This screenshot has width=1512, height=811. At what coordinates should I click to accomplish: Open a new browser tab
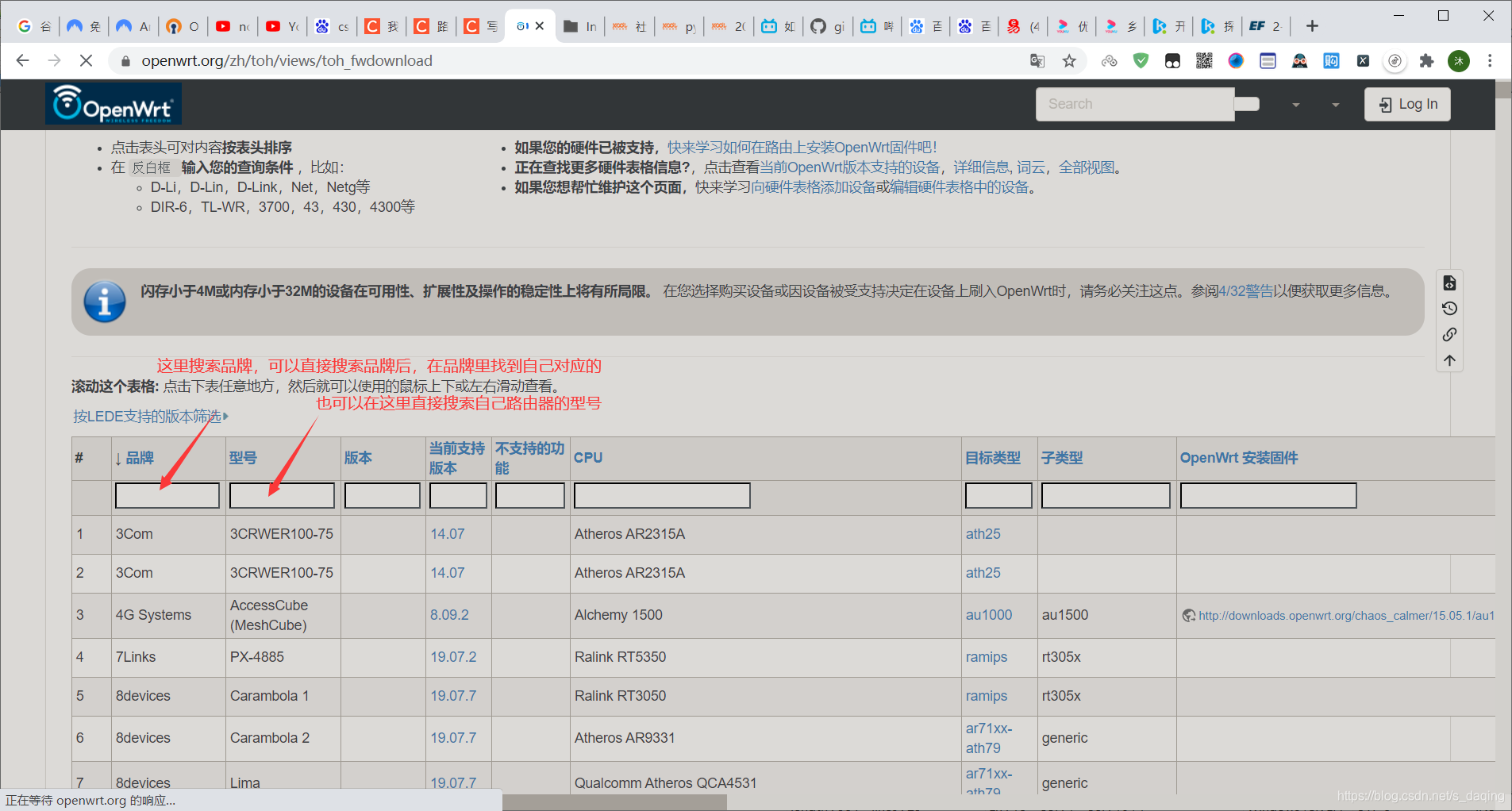pyautogui.click(x=1312, y=26)
